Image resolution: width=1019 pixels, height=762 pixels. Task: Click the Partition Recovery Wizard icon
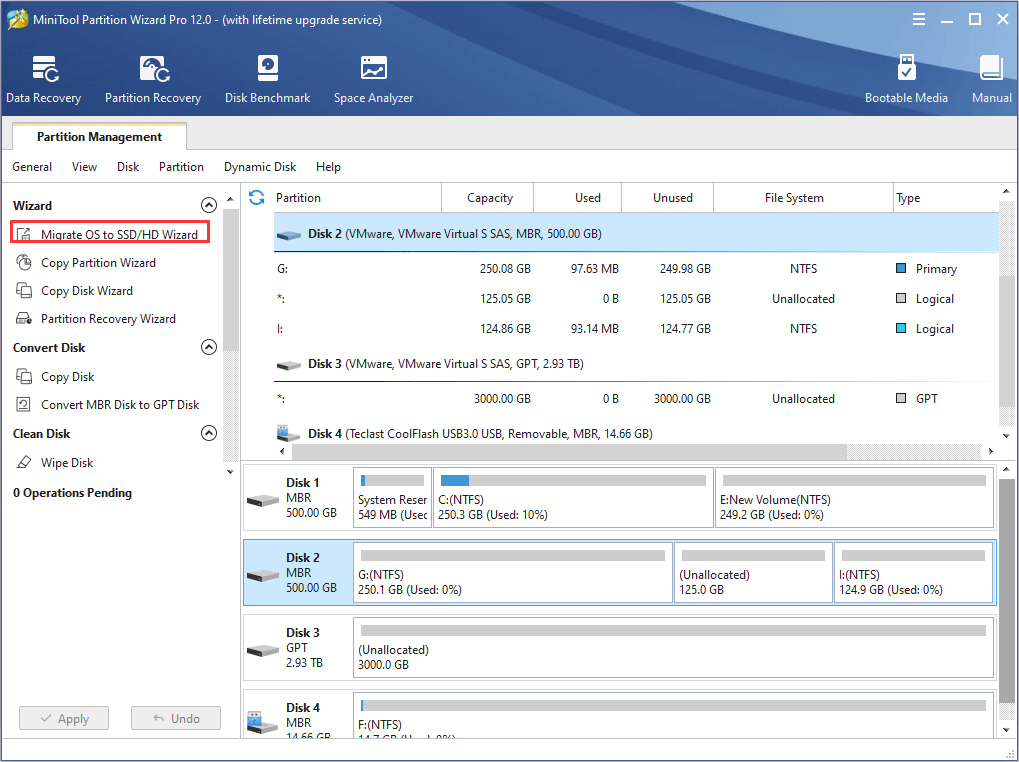tap(24, 318)
